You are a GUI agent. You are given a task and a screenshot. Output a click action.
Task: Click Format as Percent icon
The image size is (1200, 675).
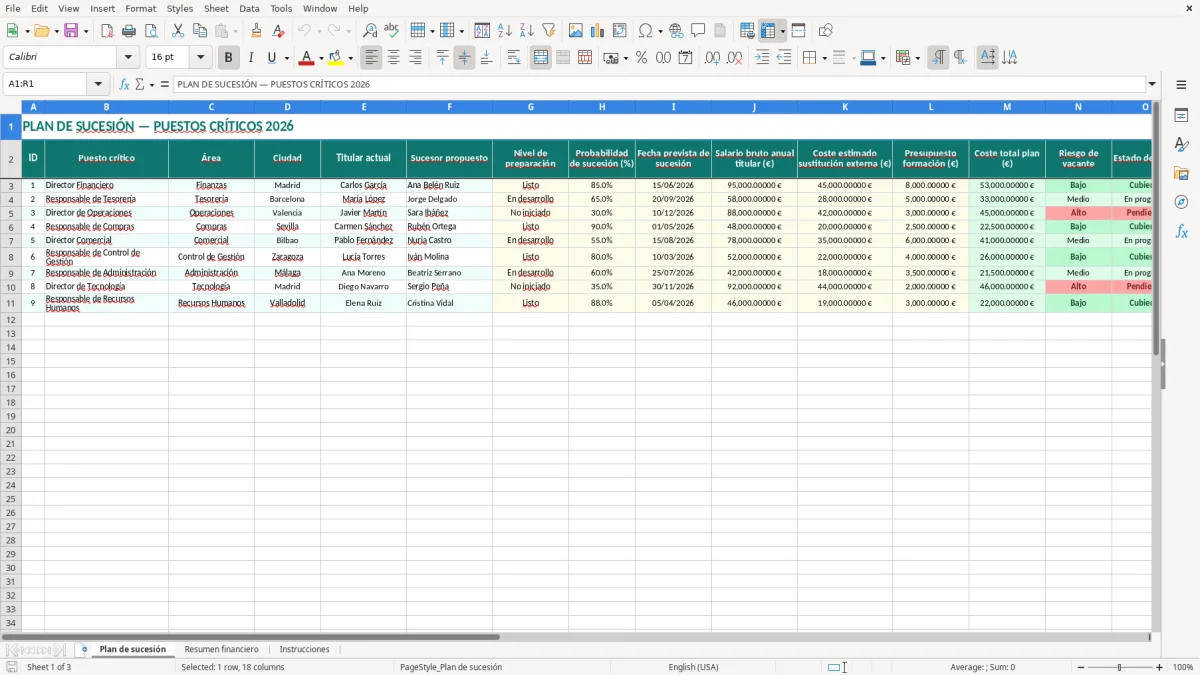[642, 58]
